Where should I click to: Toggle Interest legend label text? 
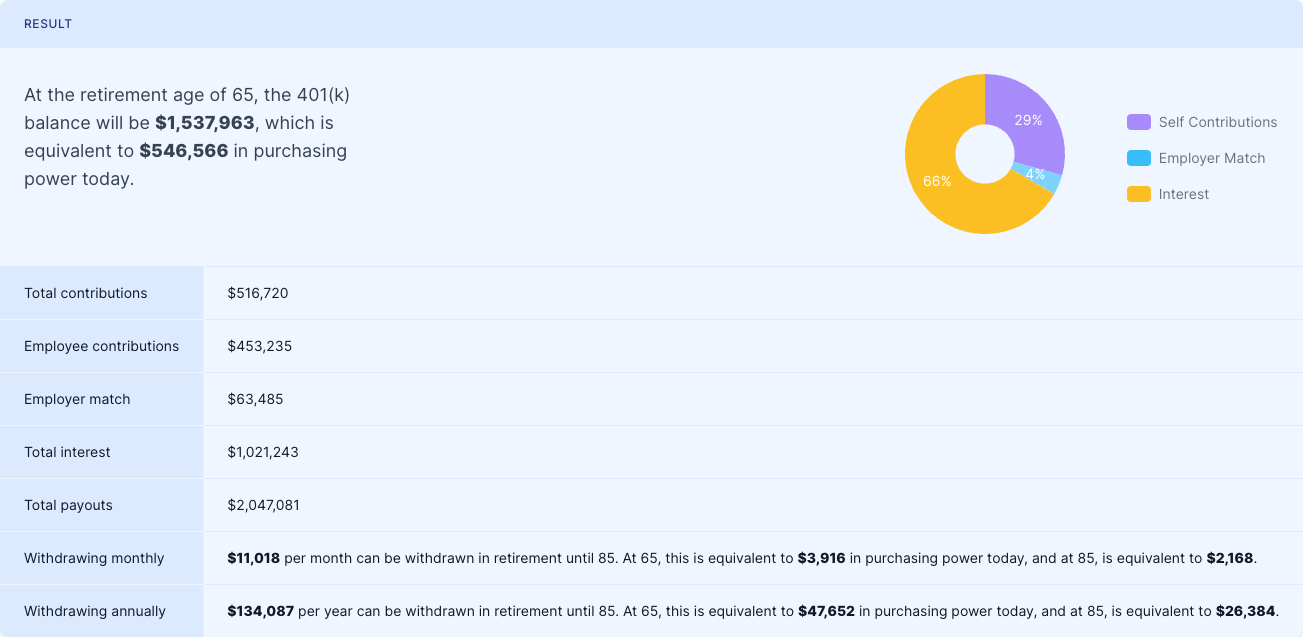pos(1183,194)
